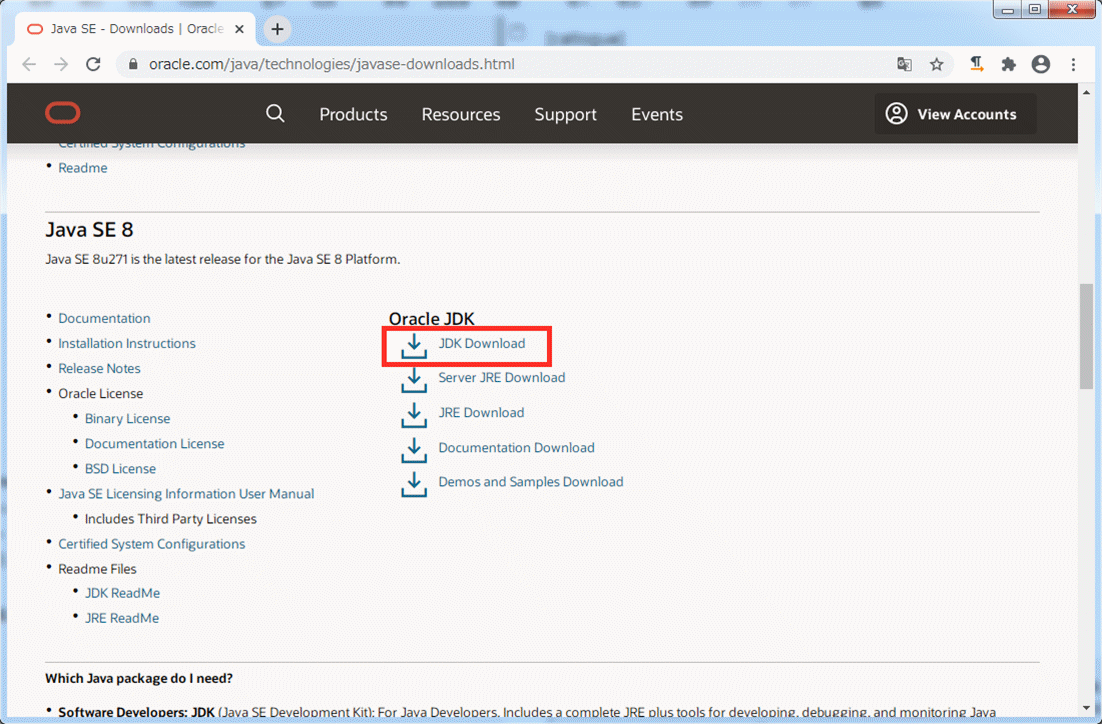Click the JDK Download arrow icon
Image resolution: width=1102 pixels, height=724 pixels.
(414, 346)
